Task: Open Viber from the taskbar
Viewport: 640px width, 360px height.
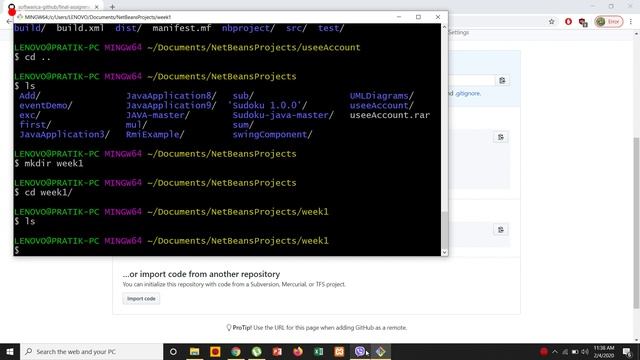Action: (x=360, y=351)
